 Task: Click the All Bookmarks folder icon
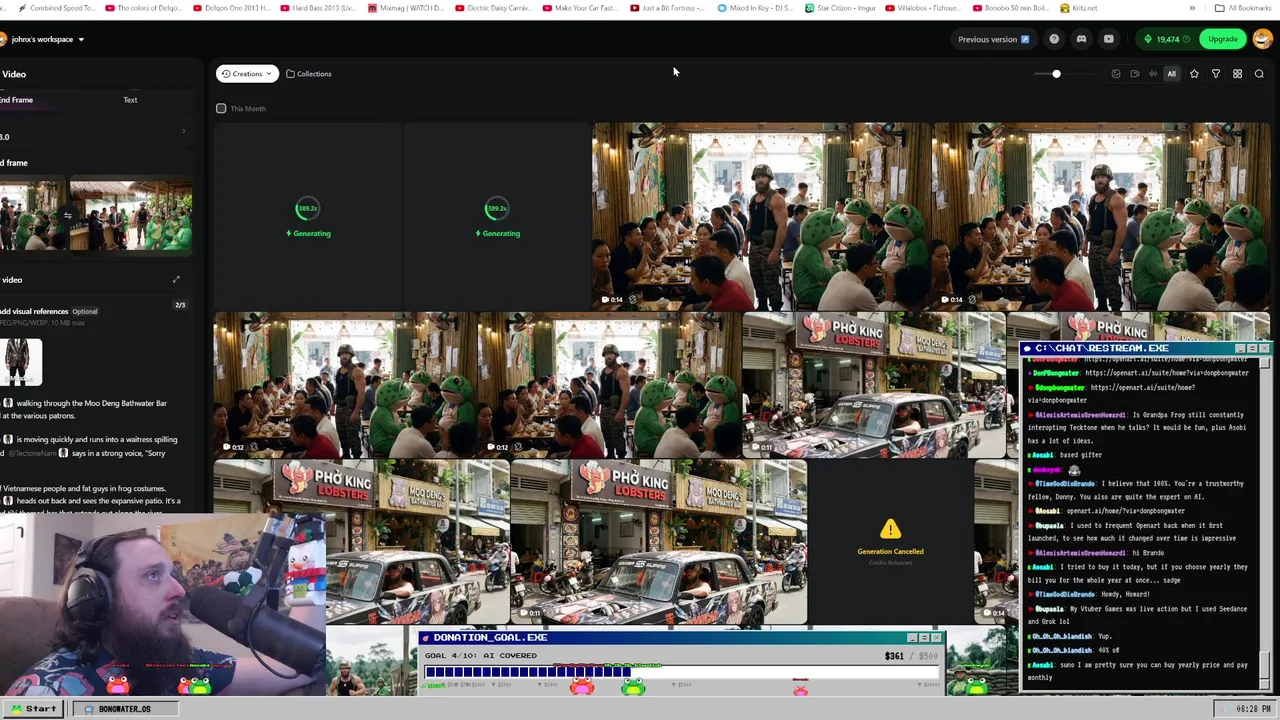pos(1219,8)
